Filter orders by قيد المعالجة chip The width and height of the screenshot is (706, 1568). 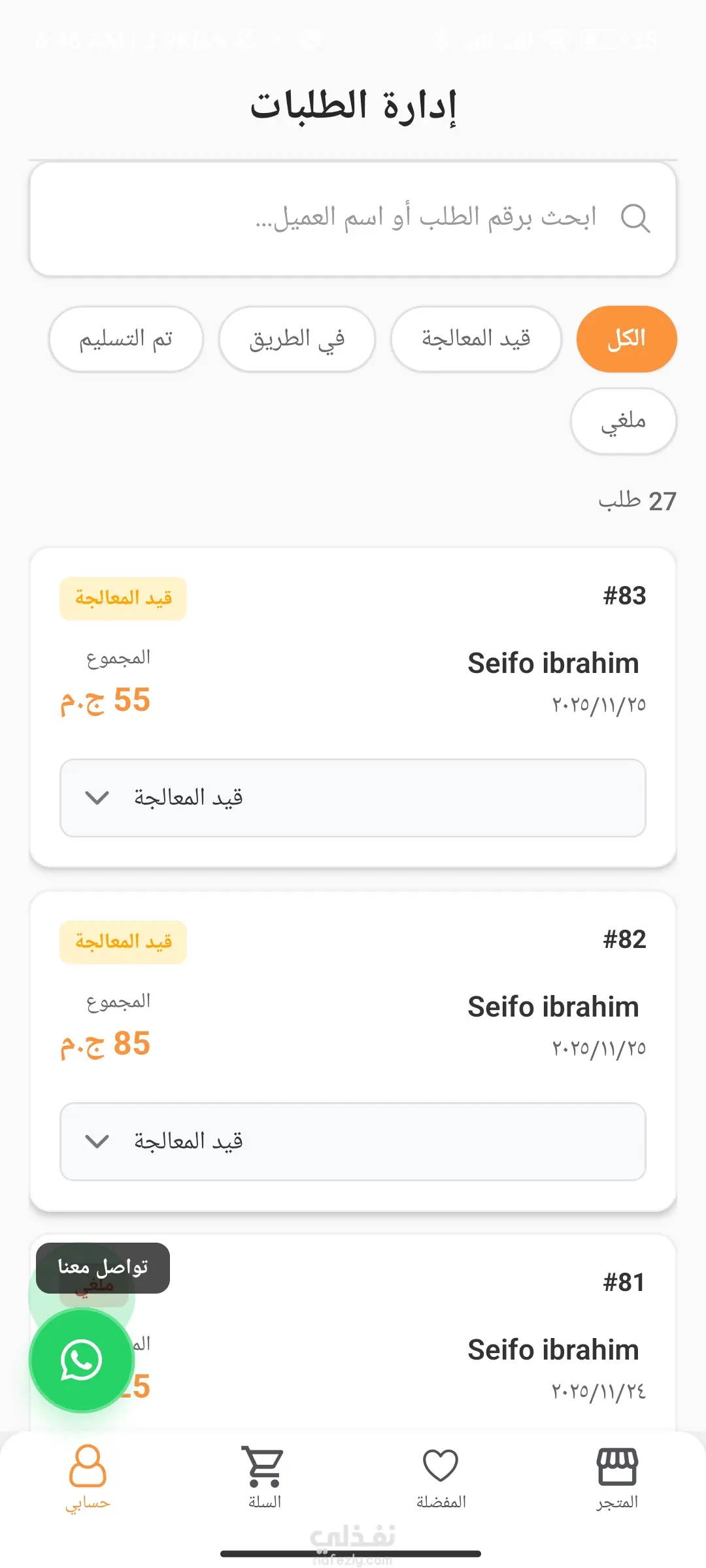[476, 339]
